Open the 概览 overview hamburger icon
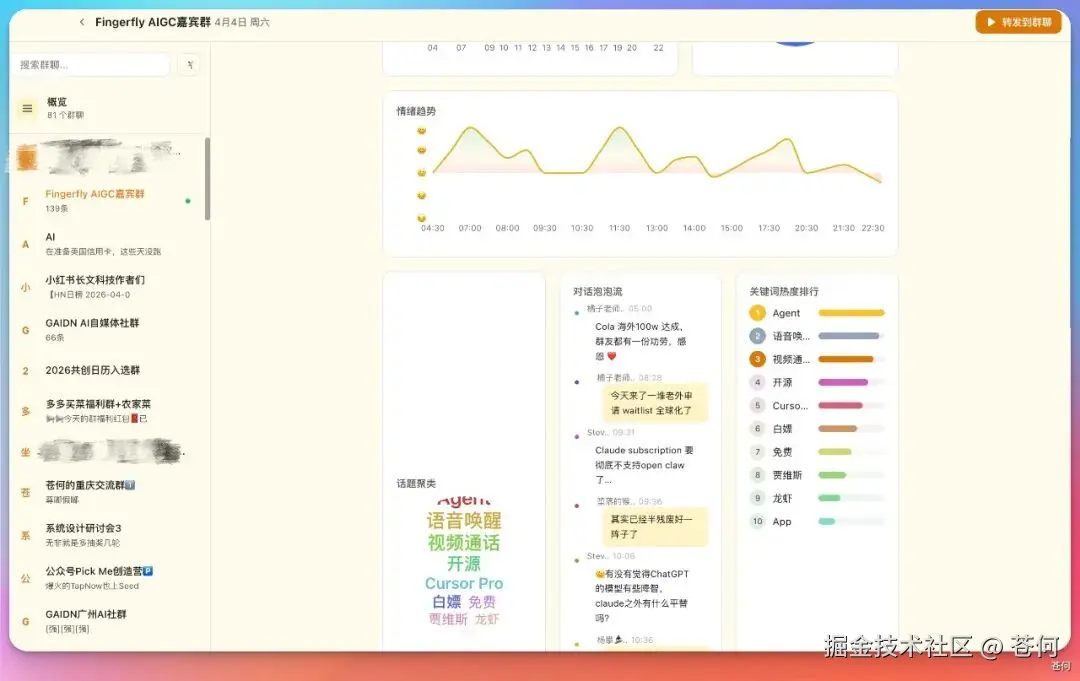The height and width of the screenshot is (681, 1080). point(25,105)
